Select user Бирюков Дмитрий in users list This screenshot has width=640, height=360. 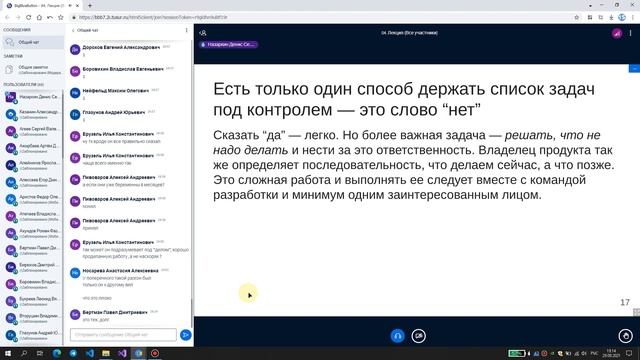(33, 267)
